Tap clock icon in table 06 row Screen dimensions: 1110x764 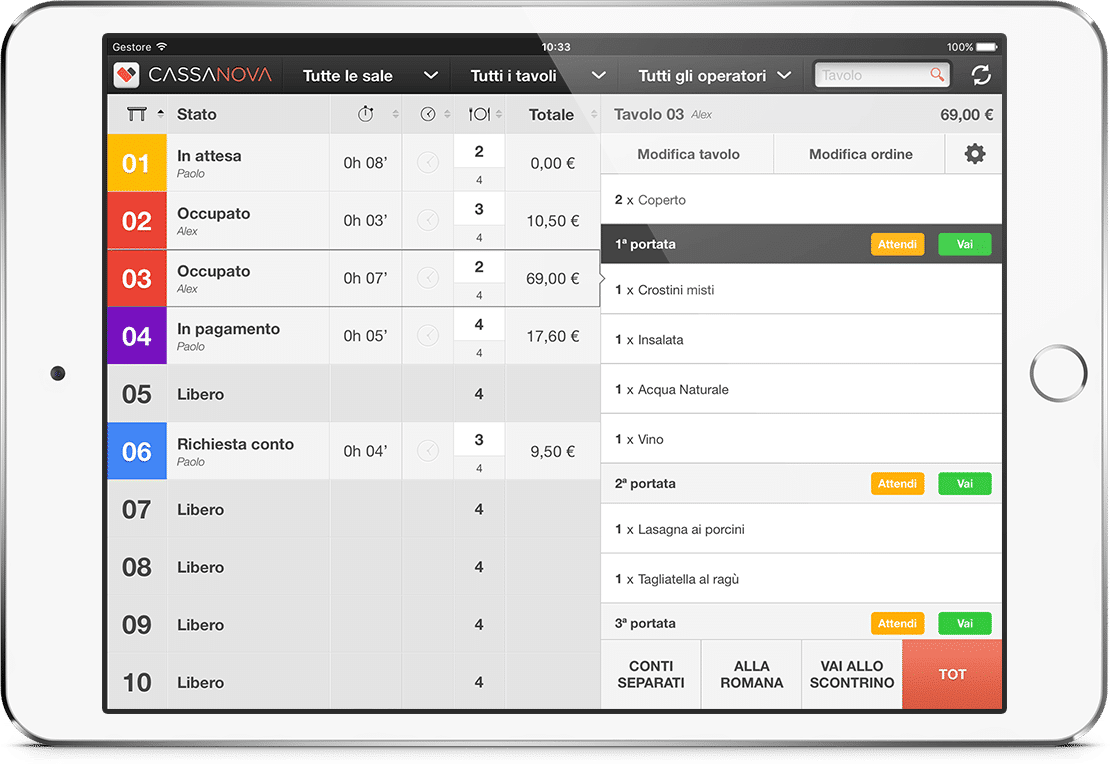428,451
